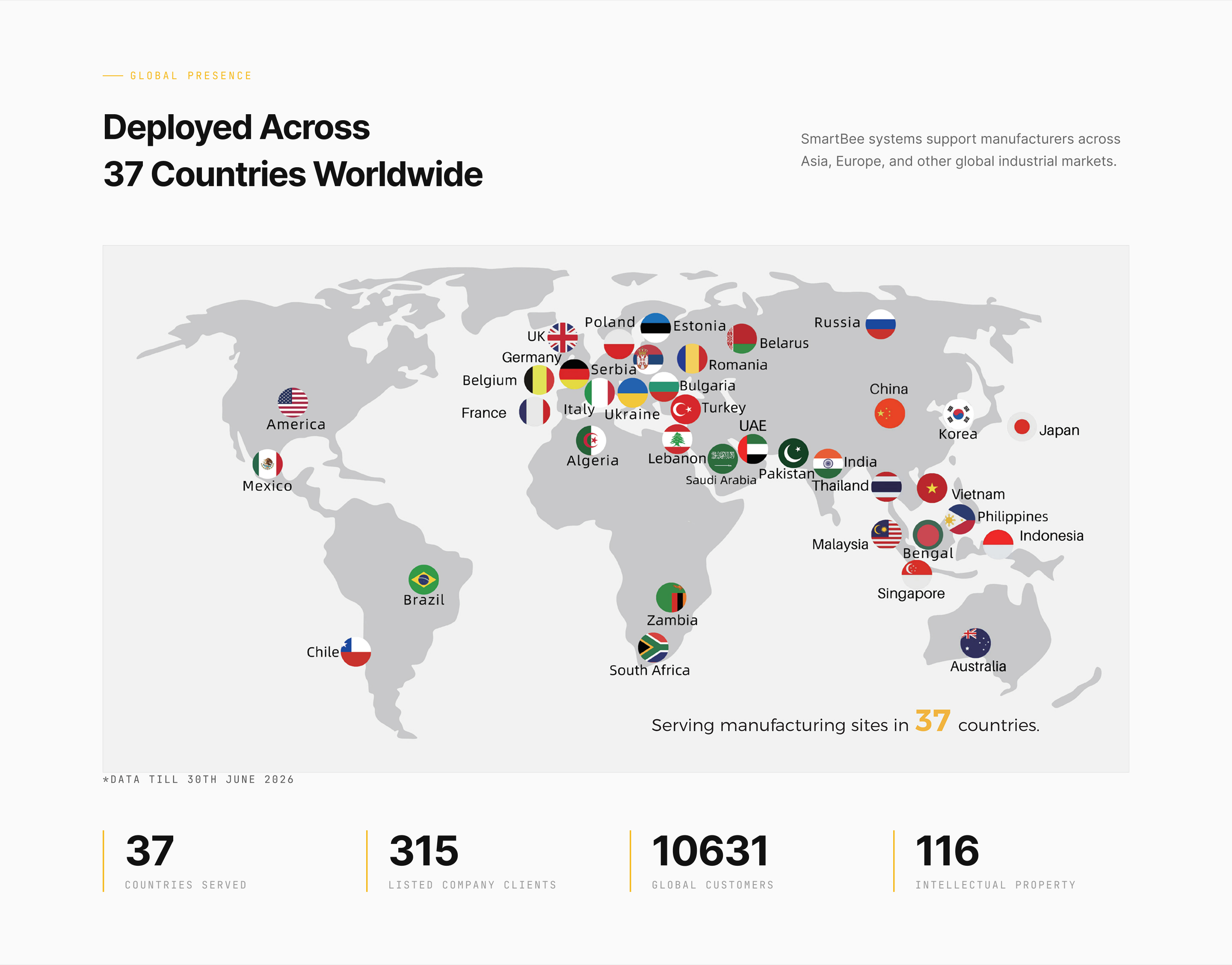Click the Lebanon flag icon
Image resolution: width=1232 pixels, height=965 pixels.
pos(677,440)
